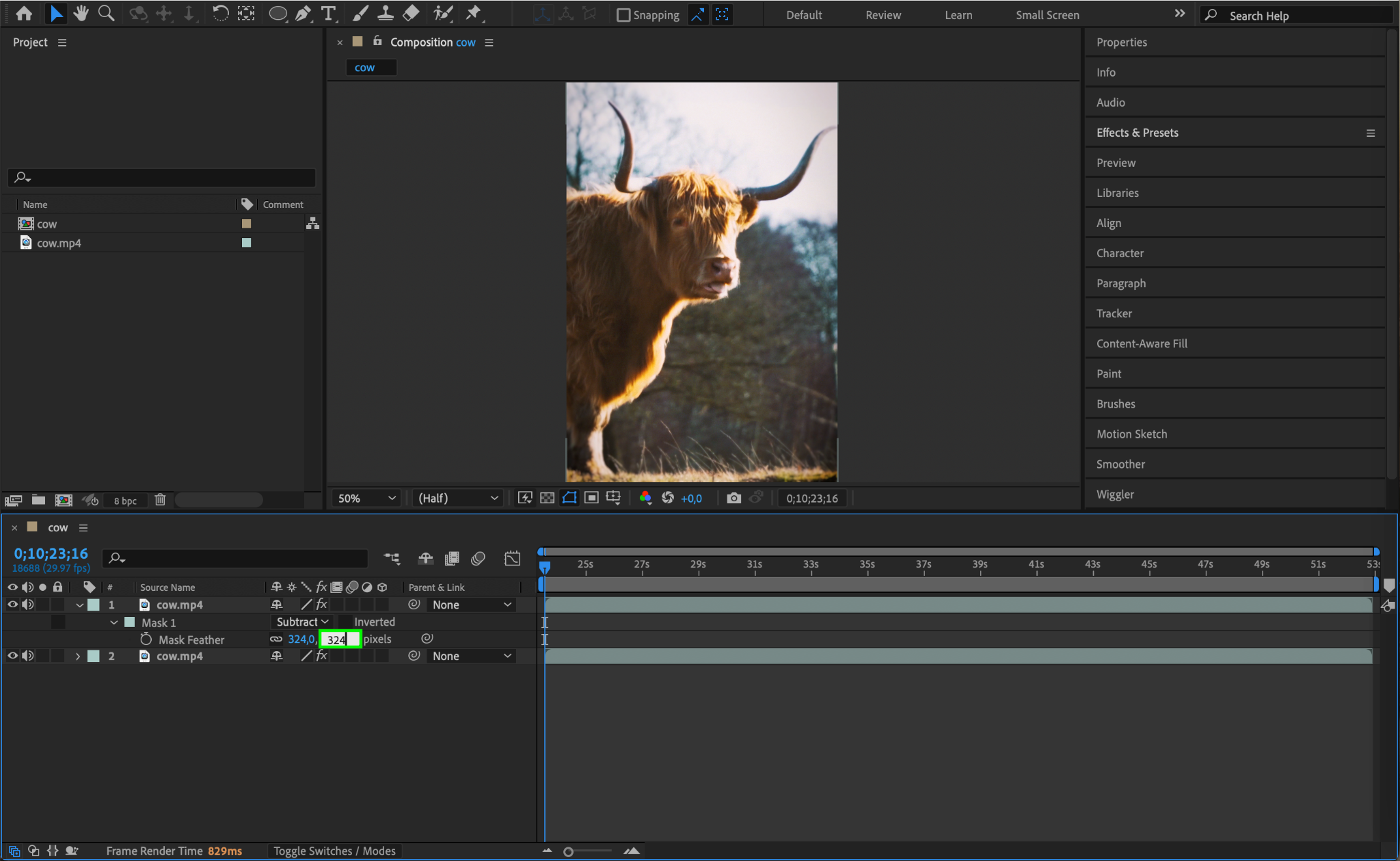This screenshot has height=861, width=1400.
Task: Click the delete trash icon in Project panel
Action: [x=160, y=500]
